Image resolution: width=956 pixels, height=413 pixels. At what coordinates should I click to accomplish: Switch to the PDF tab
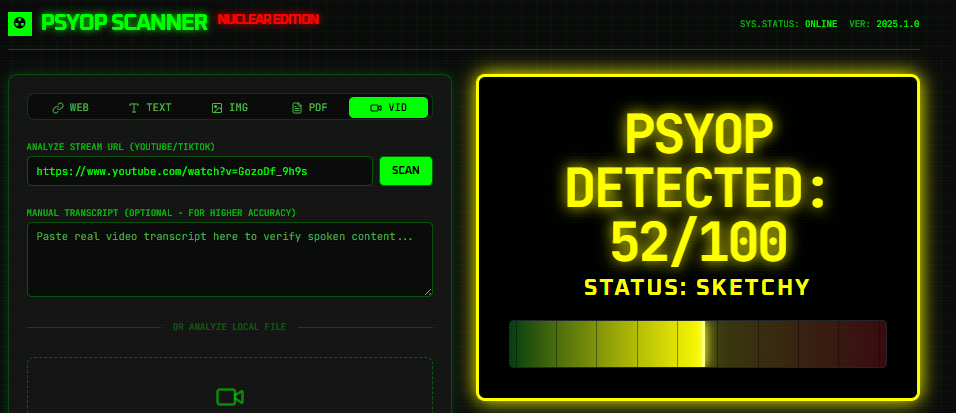click(x=309, y=107)
